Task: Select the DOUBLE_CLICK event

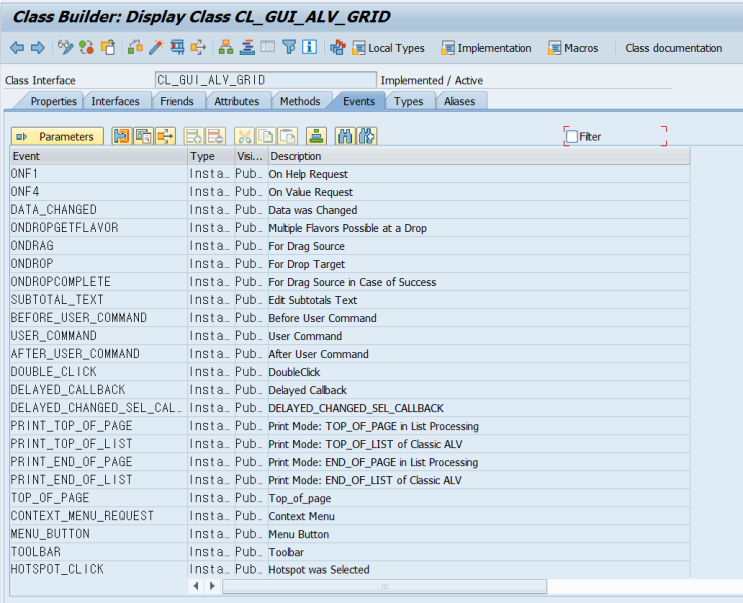Action: pyautogui.click(x=99, y=372)
